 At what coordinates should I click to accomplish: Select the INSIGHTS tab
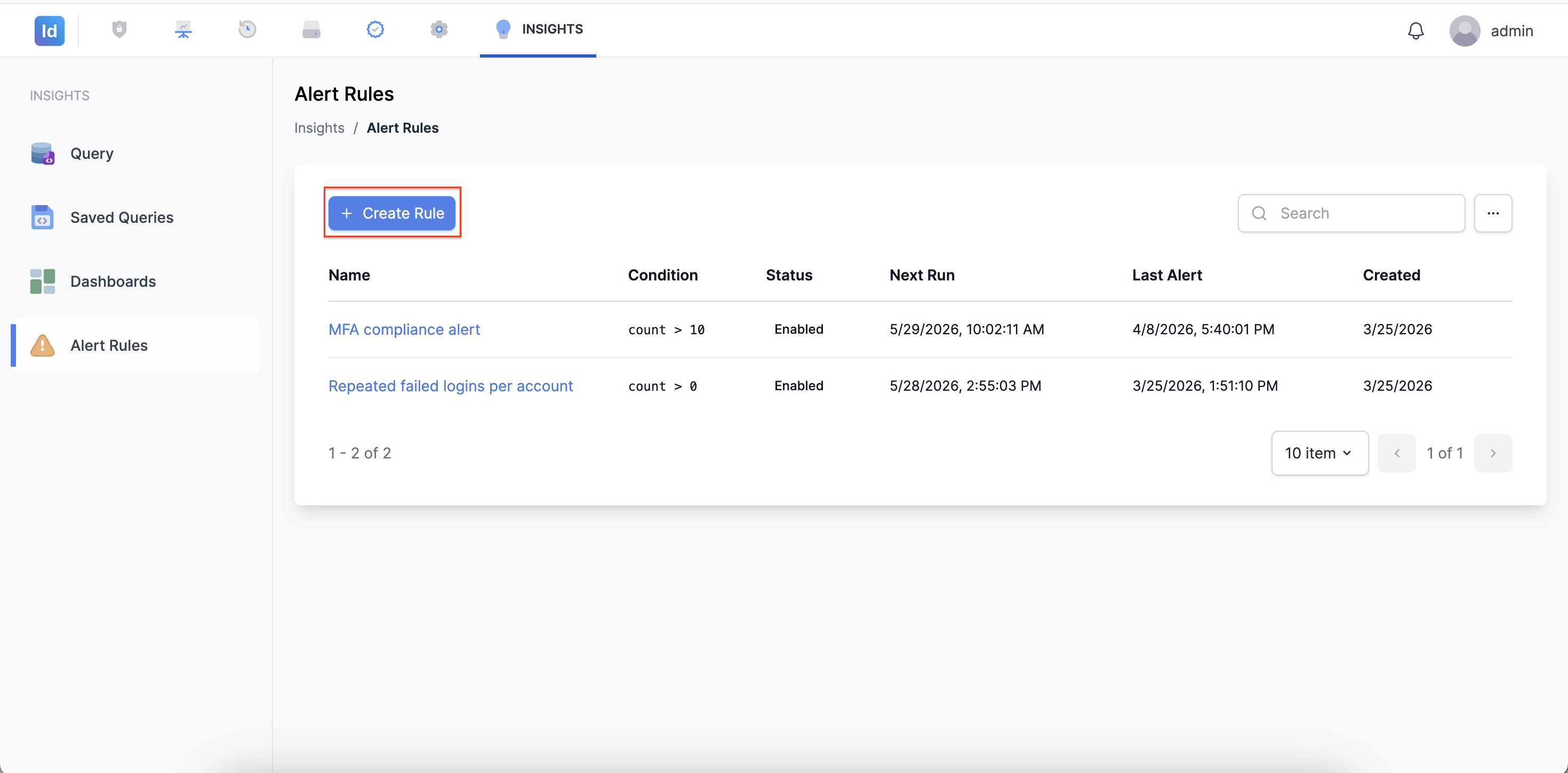coord(538,29)
